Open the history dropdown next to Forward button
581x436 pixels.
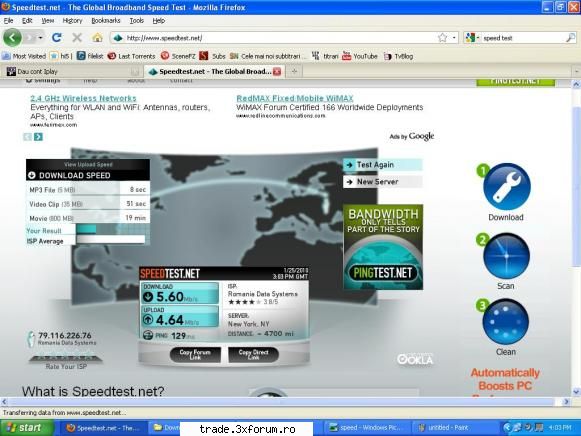pyautogui.click(x=40, y=38)
